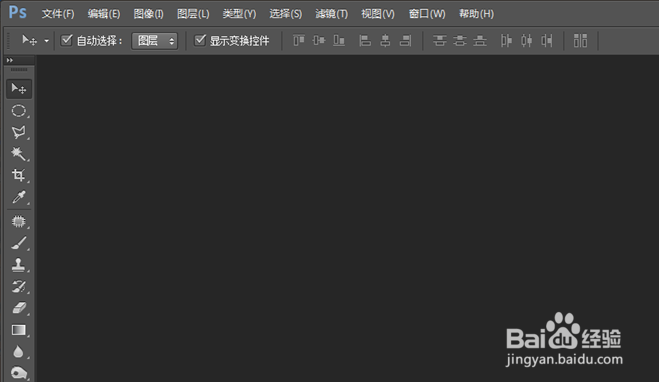Click the Auto-Align Layers icon
The height and width of the screenshot is (382, 659).
click(x=580, y=41)
